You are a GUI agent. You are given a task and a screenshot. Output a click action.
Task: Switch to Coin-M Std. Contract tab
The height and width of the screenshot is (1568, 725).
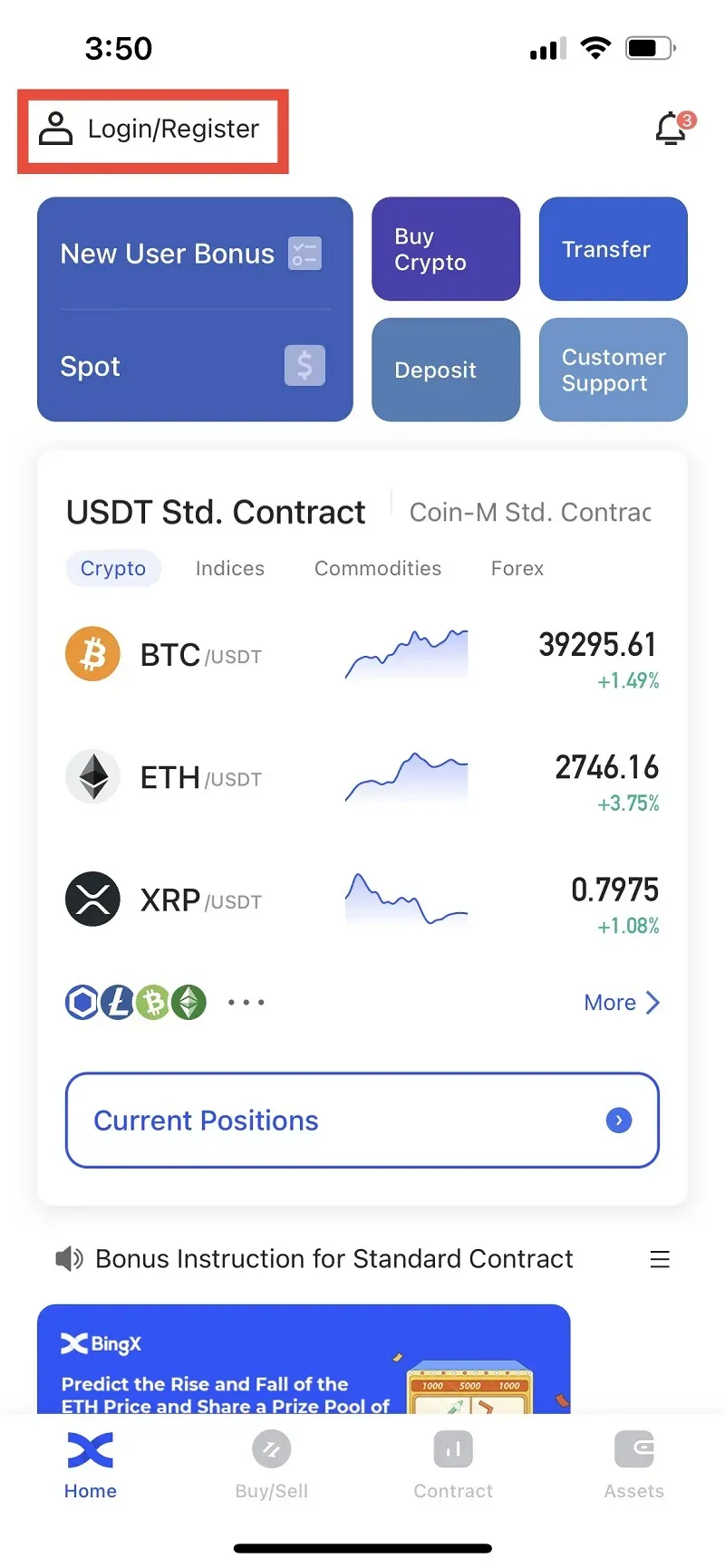point(530,513)
